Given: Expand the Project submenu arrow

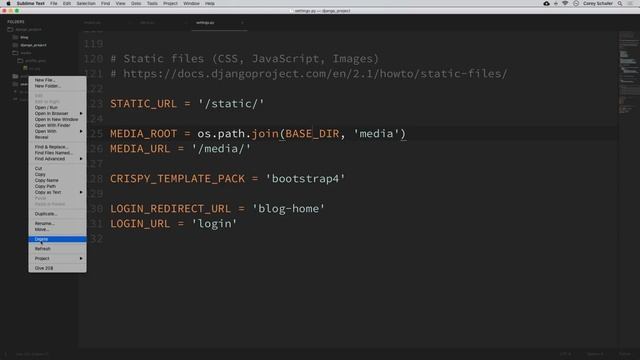Looking at the screenshot, I should click(81, 258).
